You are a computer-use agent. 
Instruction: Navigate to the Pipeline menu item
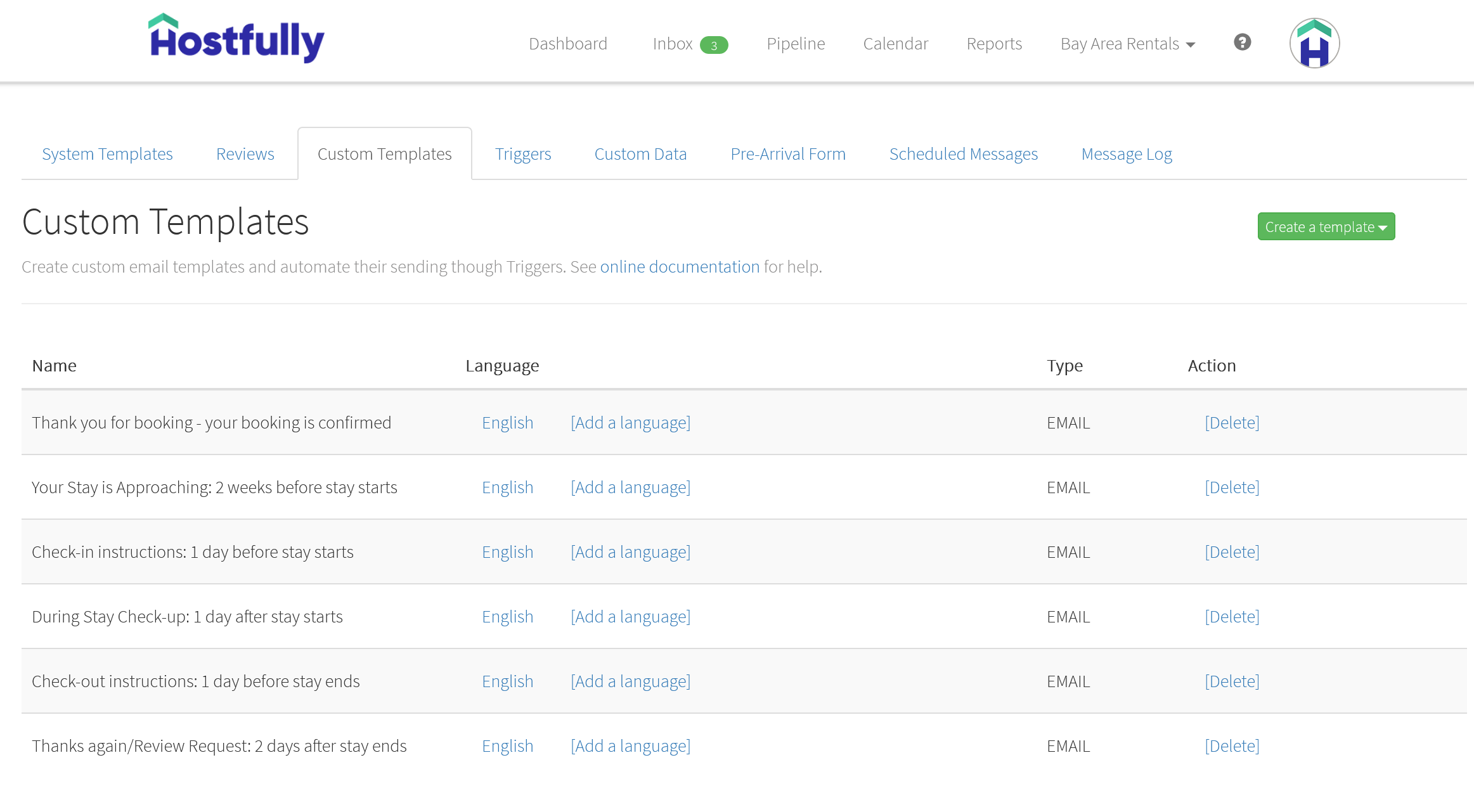pos(796,44)
